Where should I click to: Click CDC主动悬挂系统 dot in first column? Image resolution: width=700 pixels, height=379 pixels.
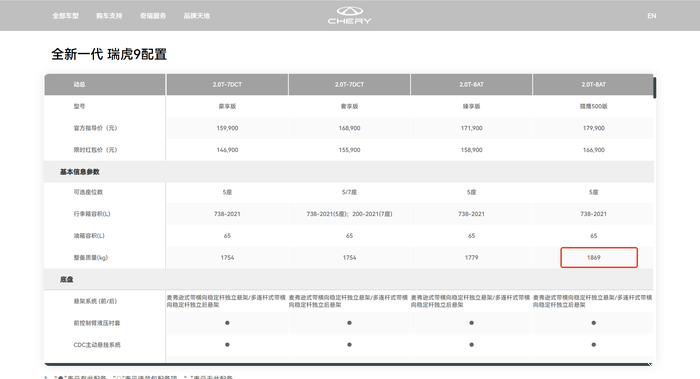click(227, 345)
